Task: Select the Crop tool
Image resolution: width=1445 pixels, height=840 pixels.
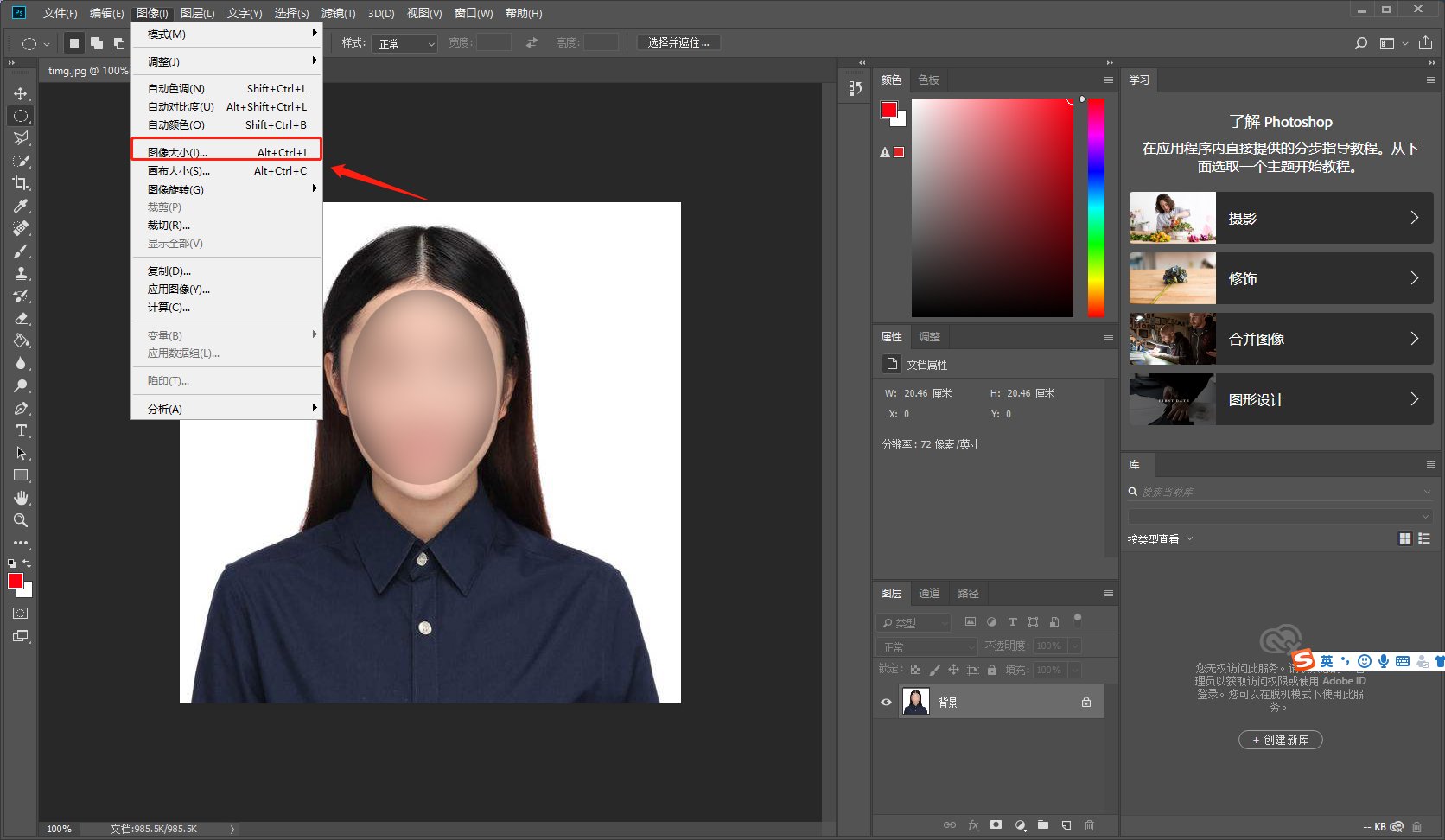Action: [x=21, y=183]
